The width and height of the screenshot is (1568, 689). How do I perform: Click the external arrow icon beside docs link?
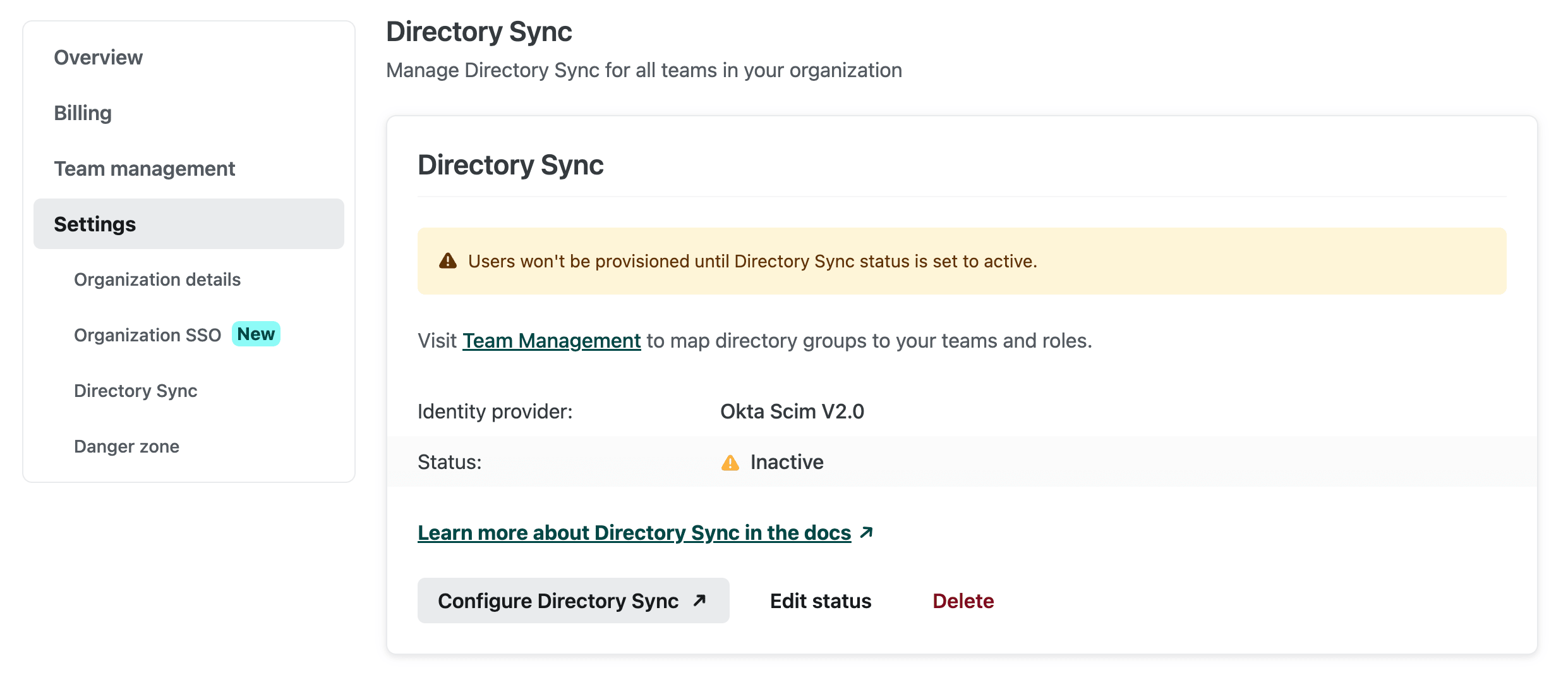(867, 533)
